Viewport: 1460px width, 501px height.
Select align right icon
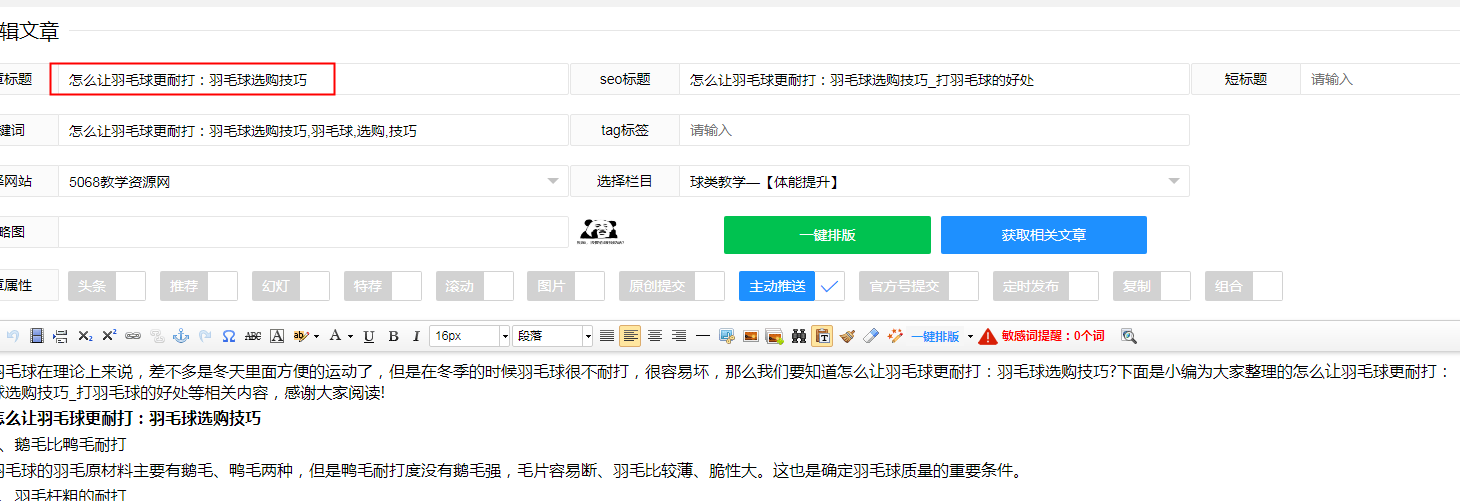coord(679,336)
